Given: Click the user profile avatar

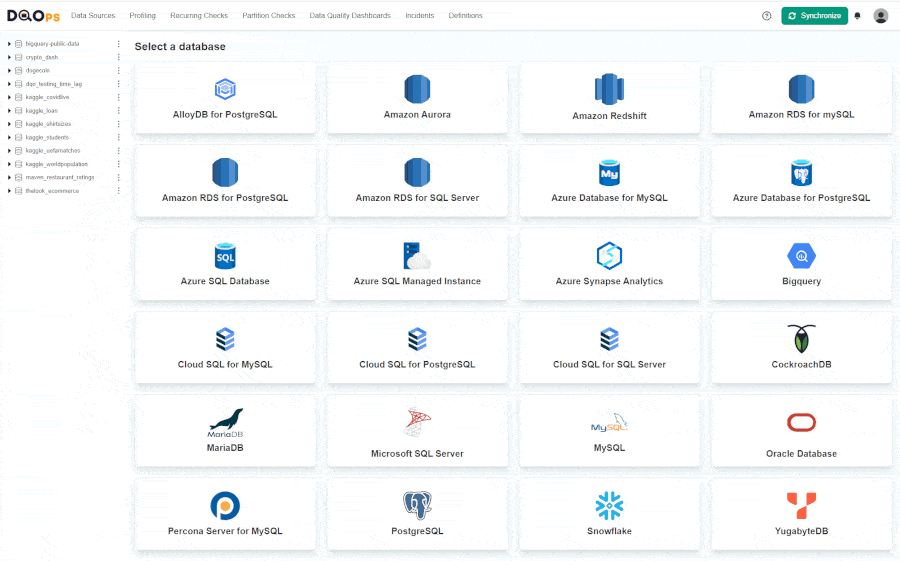Looking at the screenshot, I should tap(880, 16).
